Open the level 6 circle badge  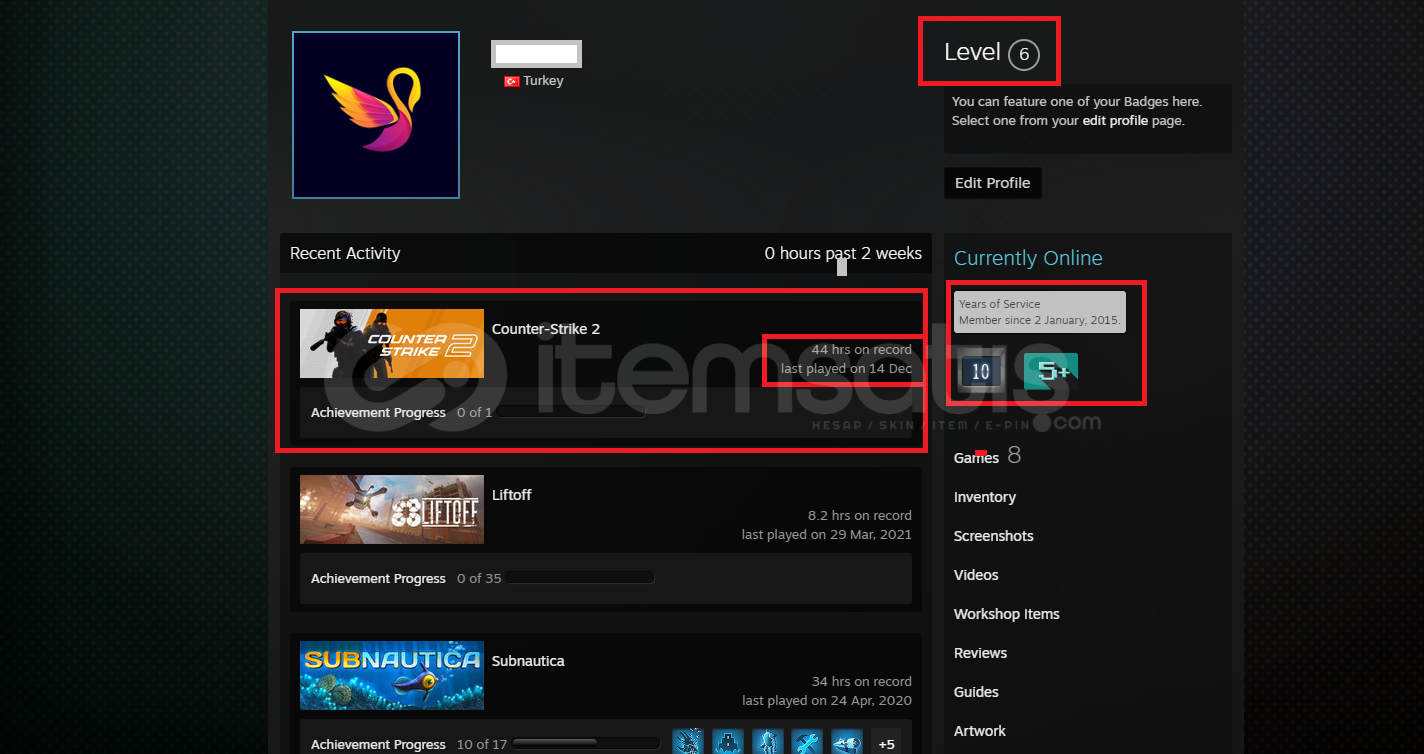pyautogui.click(x=1024, y=55)
